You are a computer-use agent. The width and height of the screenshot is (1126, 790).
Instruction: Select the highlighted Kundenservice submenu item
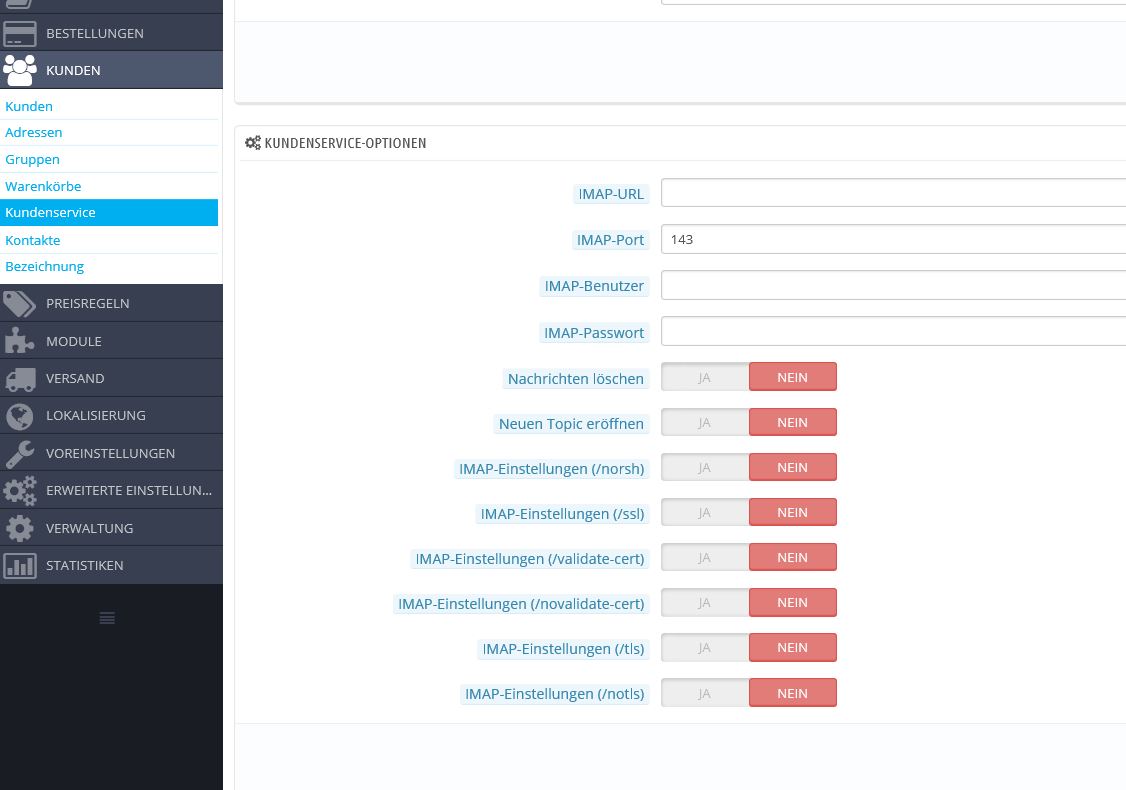109,213
